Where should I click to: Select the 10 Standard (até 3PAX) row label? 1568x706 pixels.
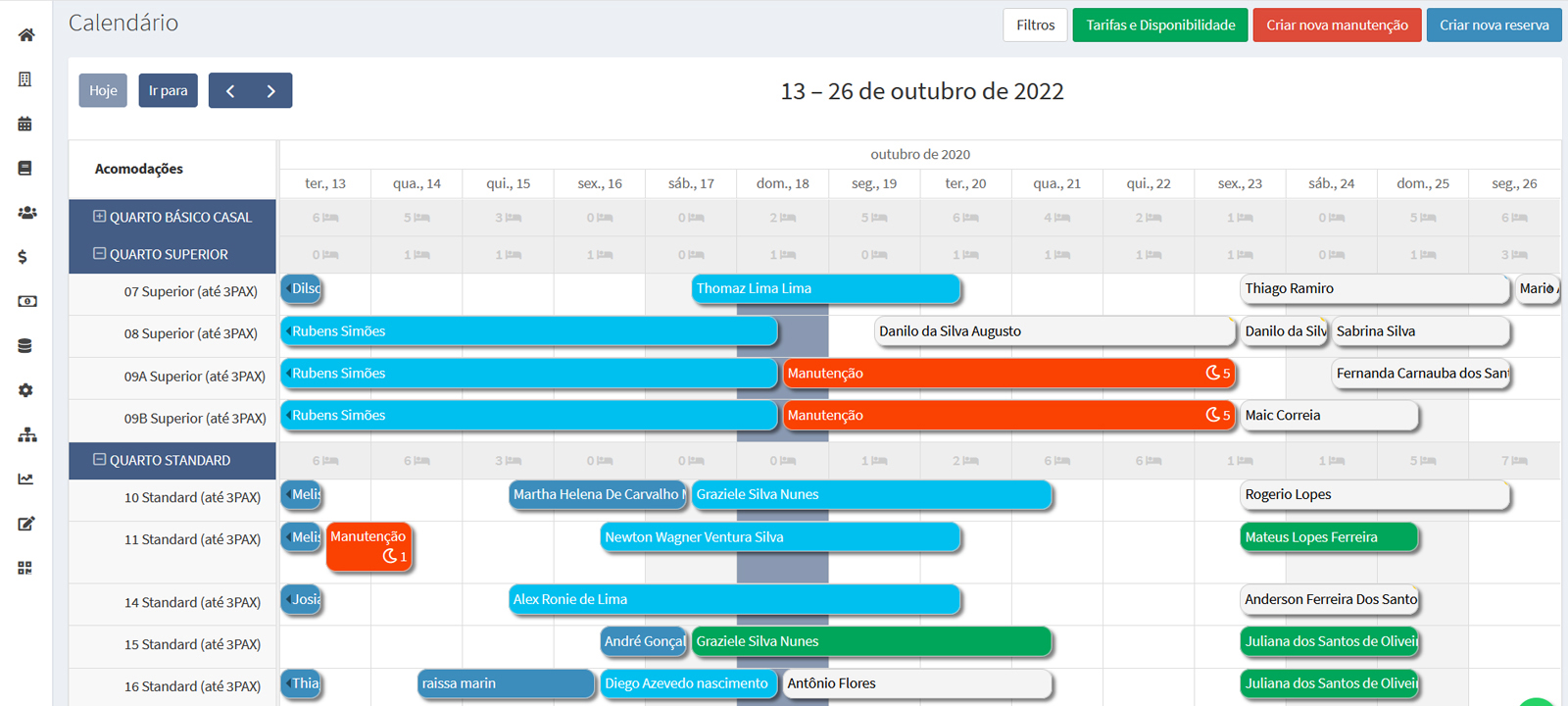192,498
